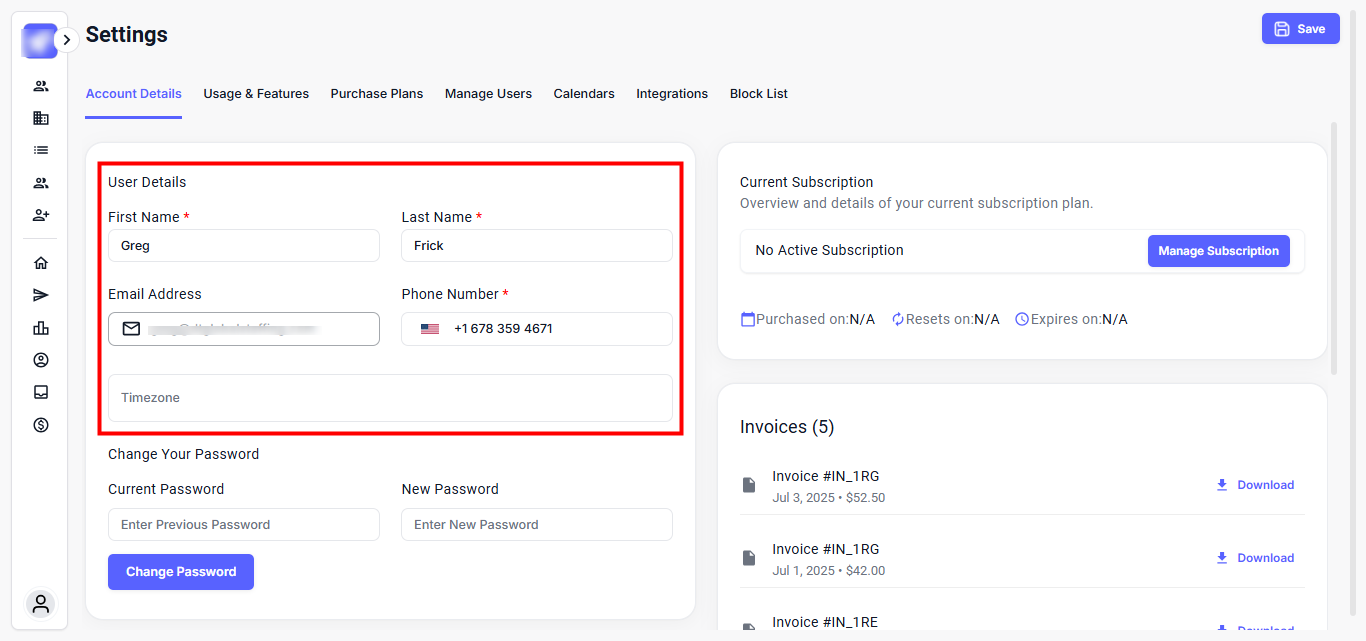Switch to the Usage & Features tab
This screenshot has height=641, width=1366.
tap(256, 94)
